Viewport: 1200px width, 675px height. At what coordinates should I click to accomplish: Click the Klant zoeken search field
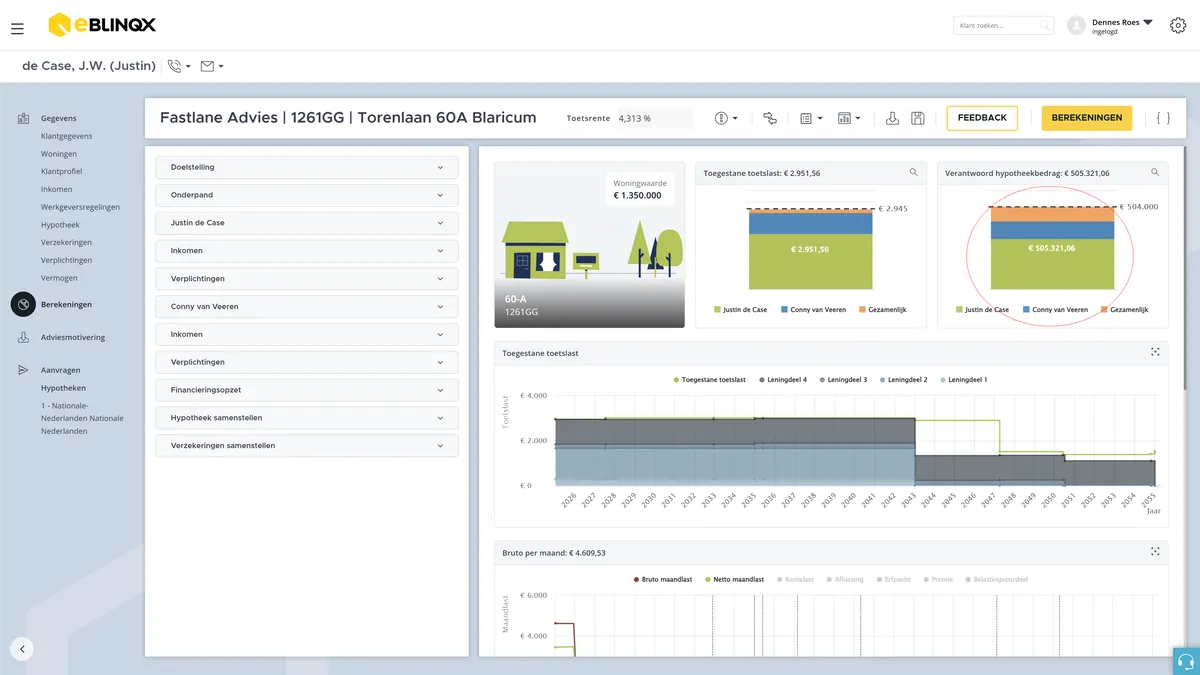point(1003,26)
